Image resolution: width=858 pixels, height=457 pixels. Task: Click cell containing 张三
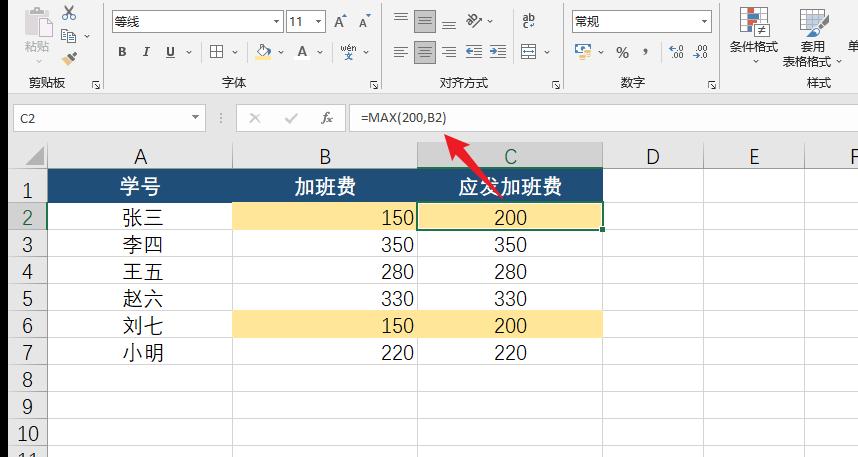pyautogui.click(x=140, y=217)
